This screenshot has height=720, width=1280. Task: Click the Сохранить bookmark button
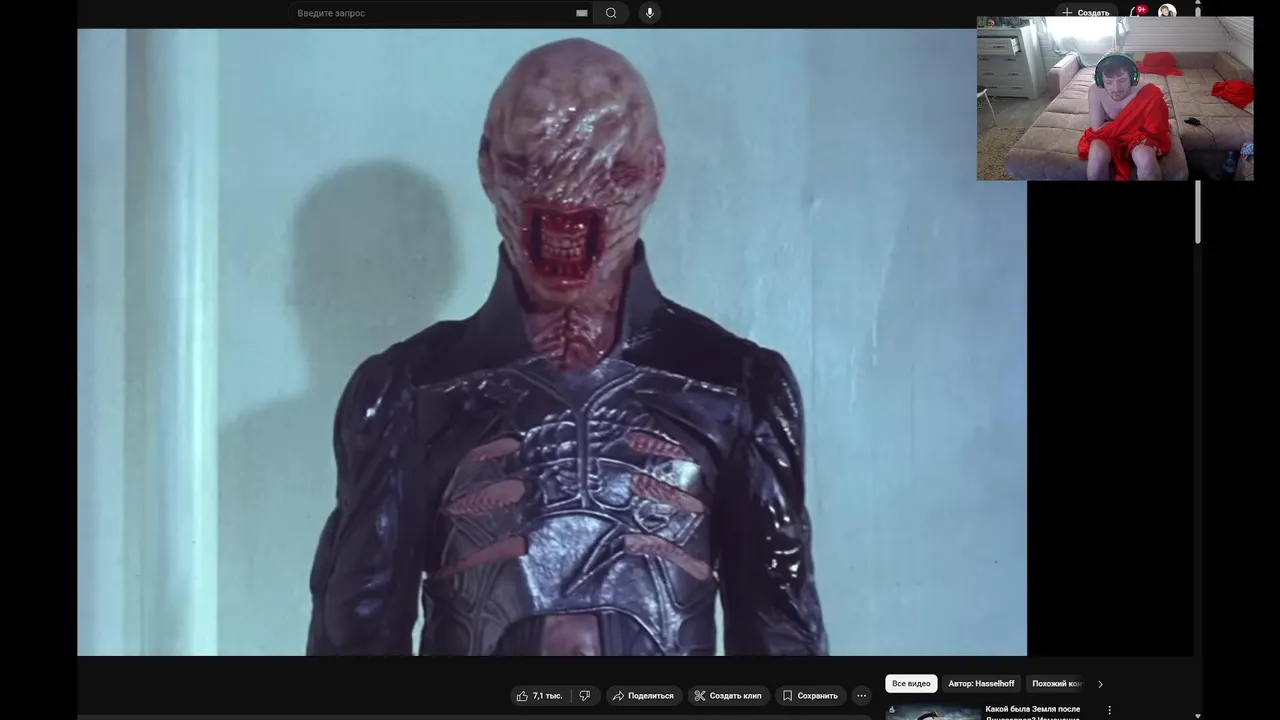point(810,696)
